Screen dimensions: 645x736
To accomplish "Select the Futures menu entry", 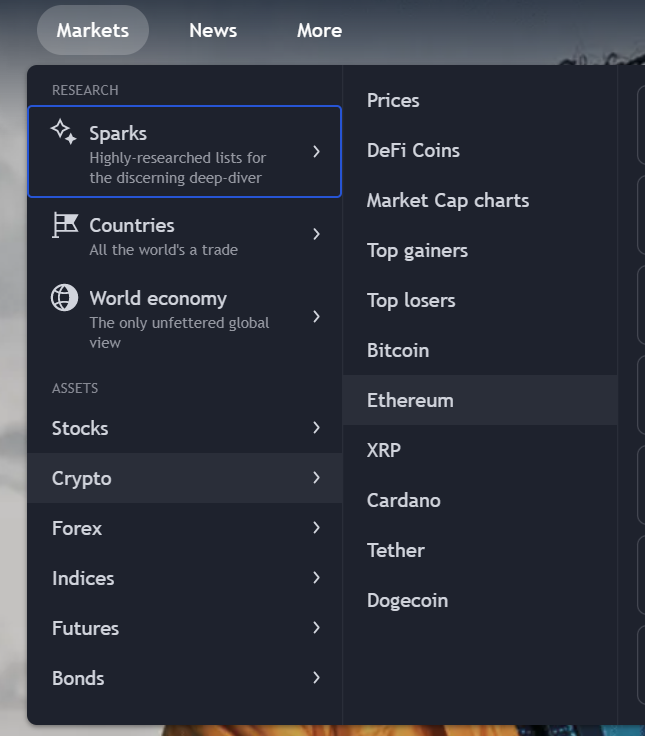I will (185, 628).
